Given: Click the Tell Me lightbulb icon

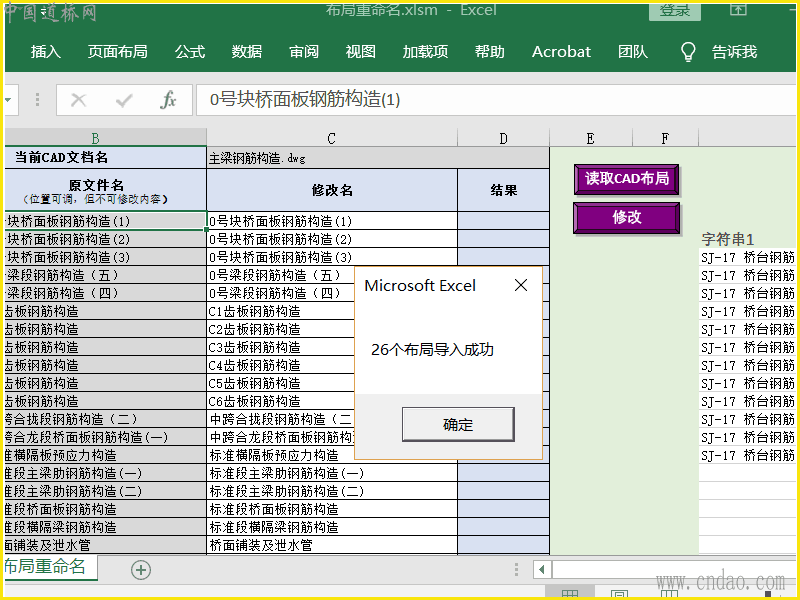Looking at the screenshot, I should tap(688, 52).
